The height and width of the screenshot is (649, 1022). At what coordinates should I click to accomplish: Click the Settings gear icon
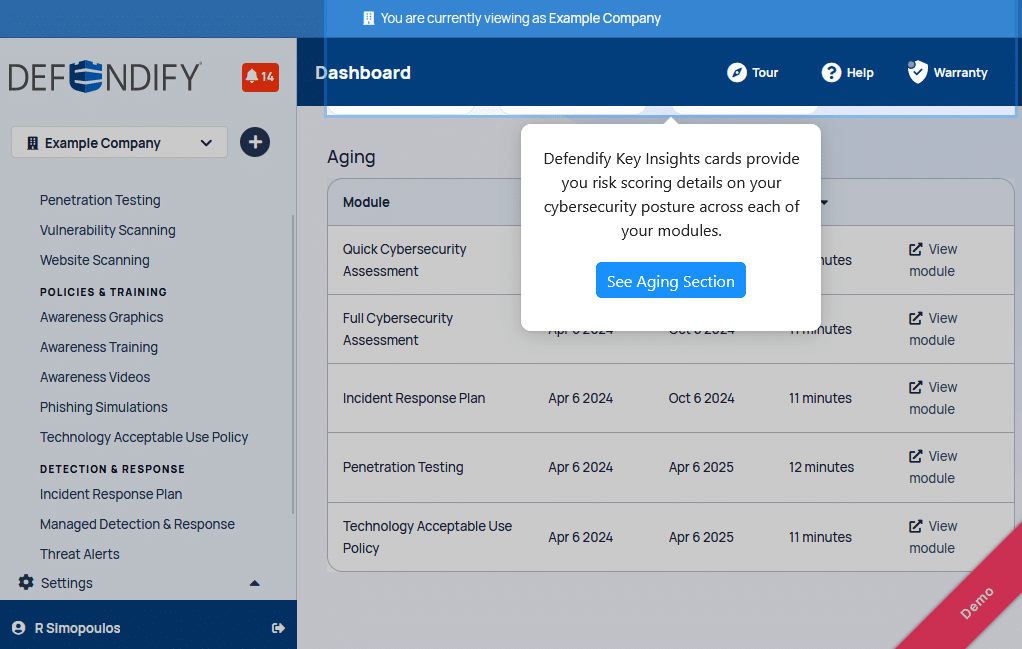(x=26, y=583)
